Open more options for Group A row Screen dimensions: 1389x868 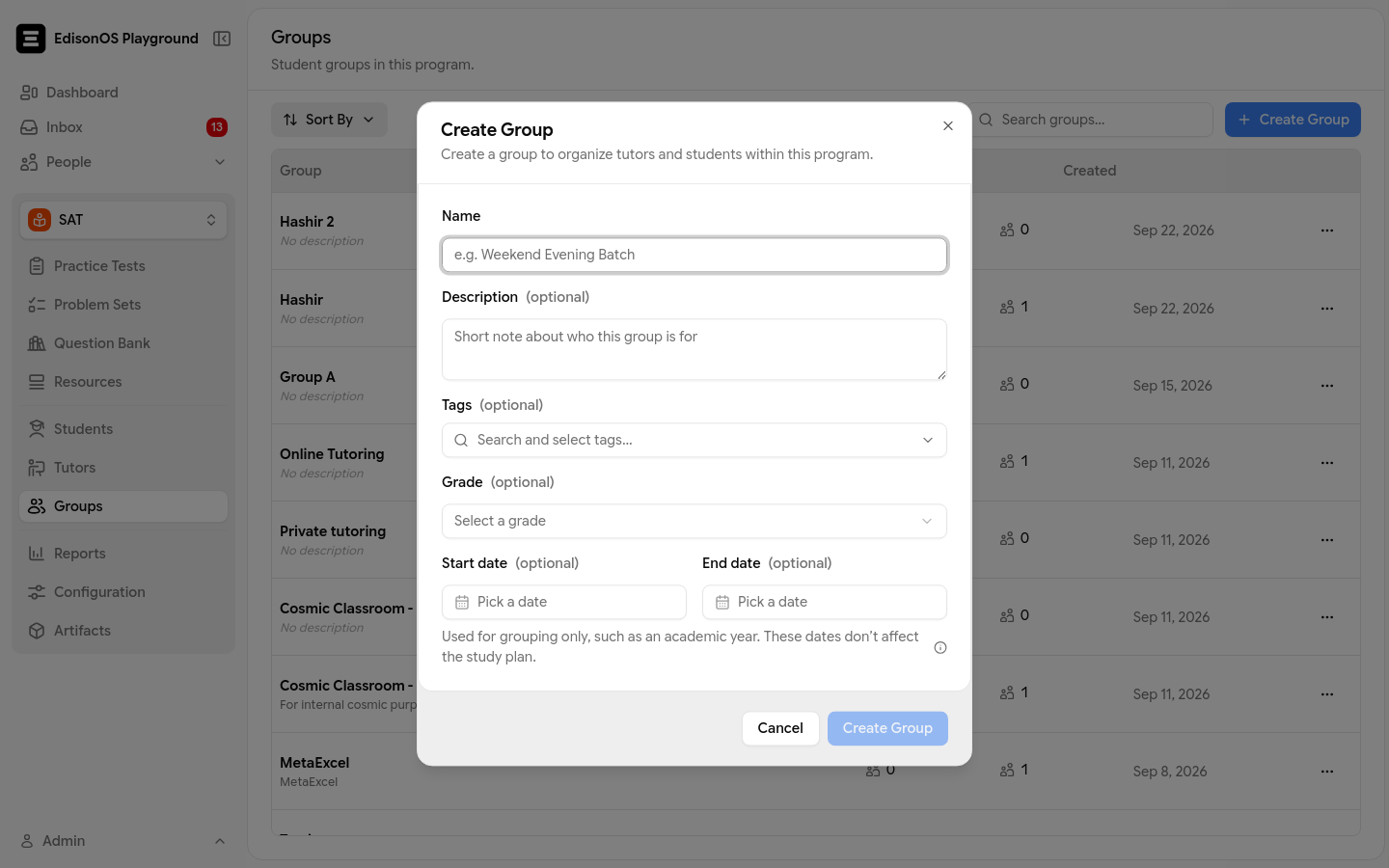point(1327,386)
